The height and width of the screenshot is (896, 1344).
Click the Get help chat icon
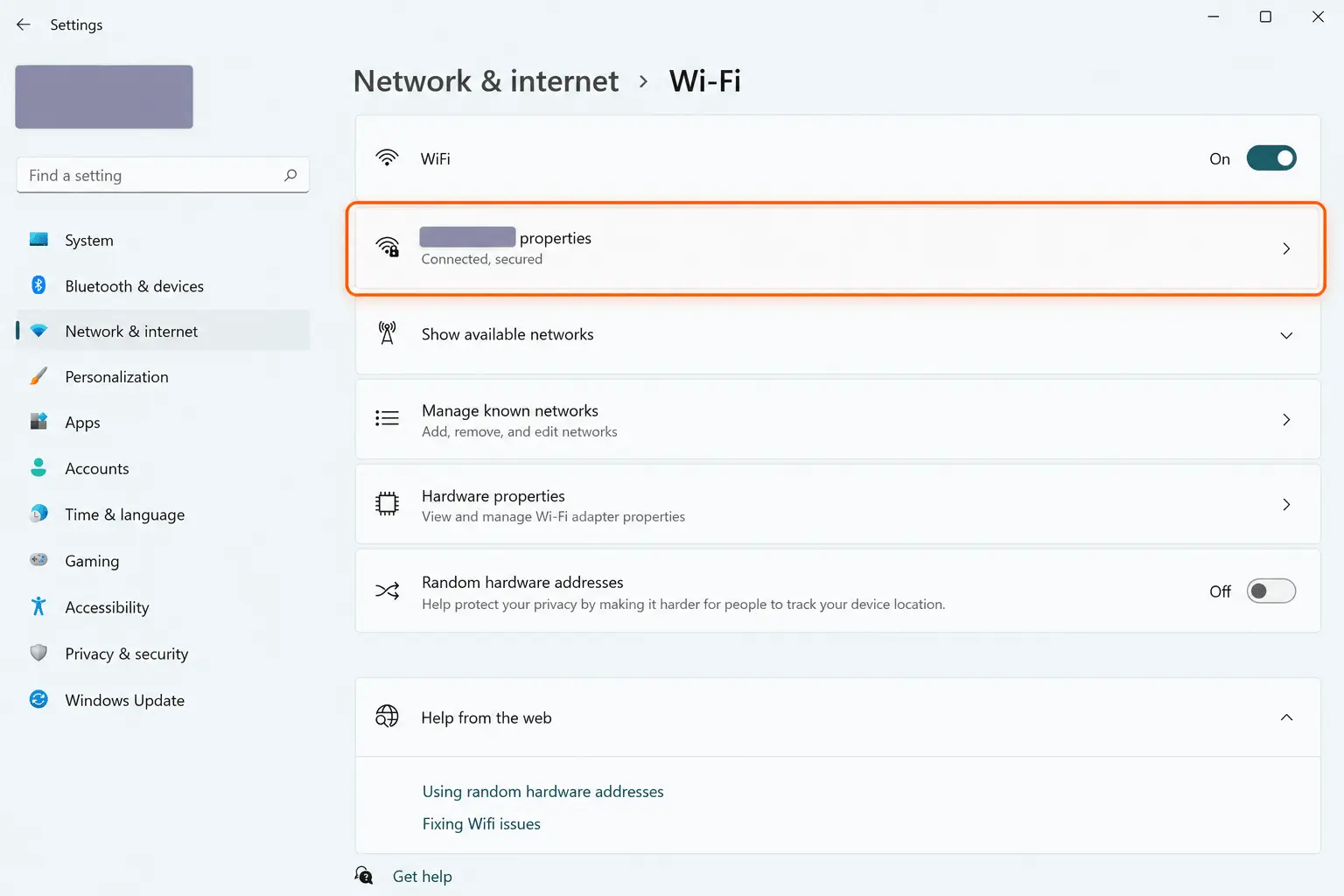[364, 875]
